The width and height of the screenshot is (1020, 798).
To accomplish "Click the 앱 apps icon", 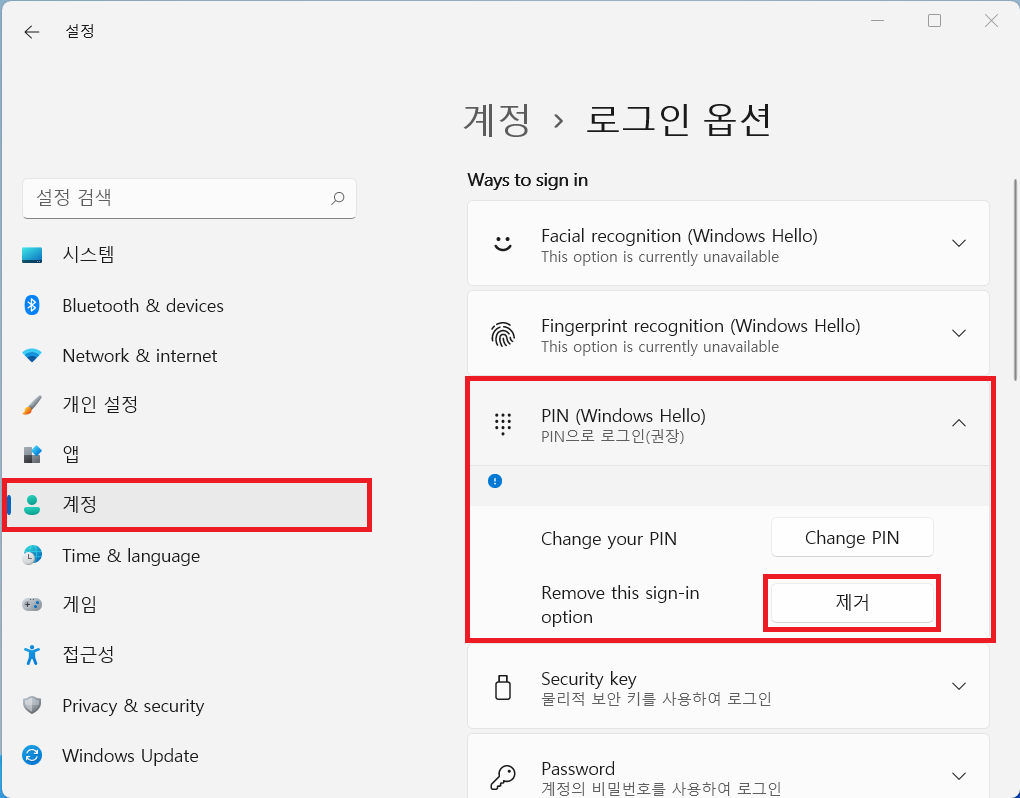I will click(32, 454).
